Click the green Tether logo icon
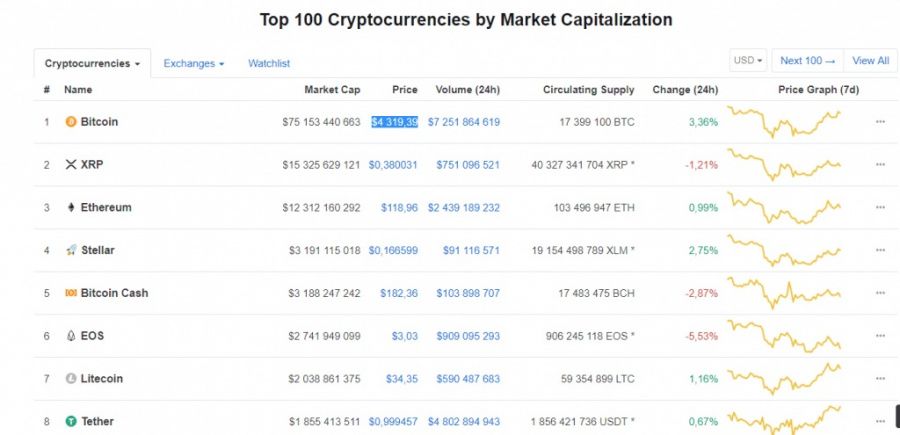 (71, 421)
